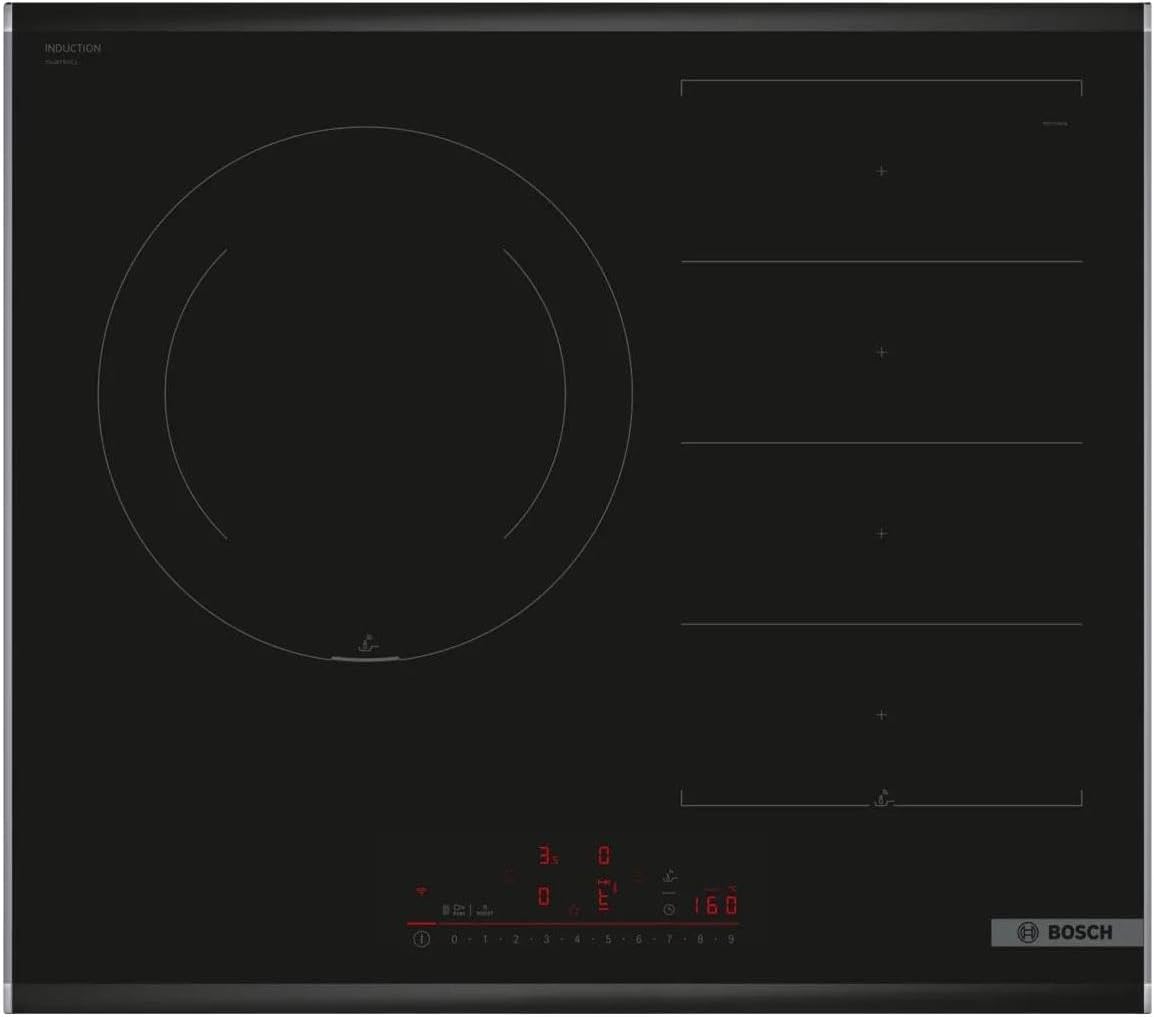The height and width of the screenshot is (1017, 1154).
Task: Tap the boost function button
Action: click(x=484, y=910)
